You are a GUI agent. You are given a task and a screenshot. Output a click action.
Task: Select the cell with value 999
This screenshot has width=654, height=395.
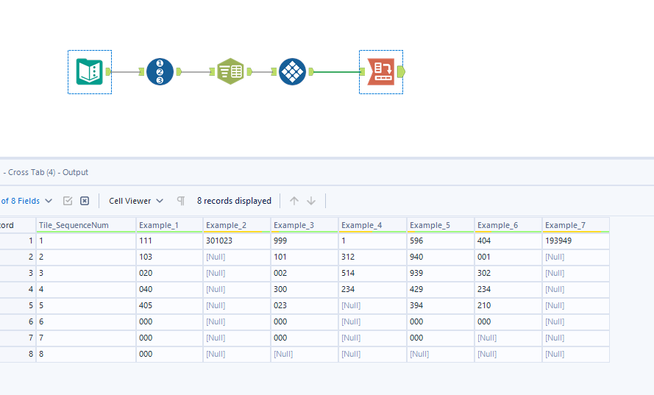[x=304, y=241]
